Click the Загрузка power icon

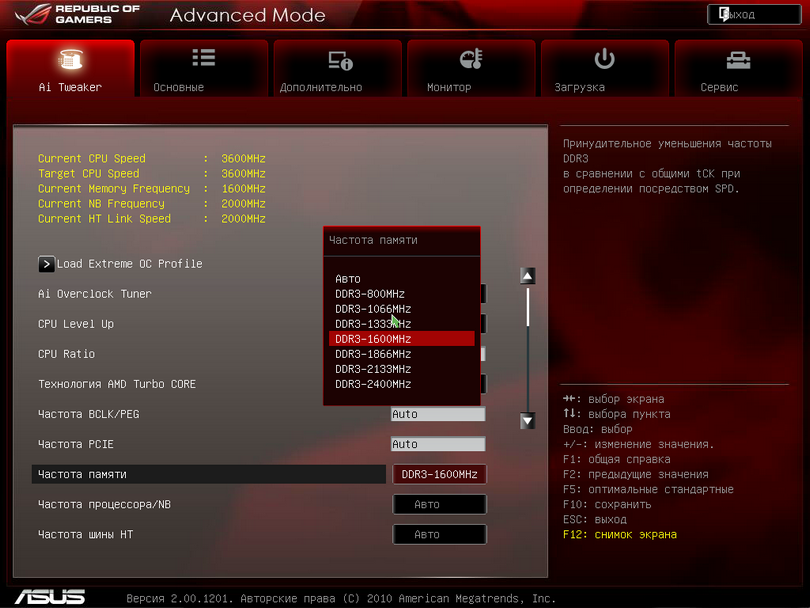(604, 59)
